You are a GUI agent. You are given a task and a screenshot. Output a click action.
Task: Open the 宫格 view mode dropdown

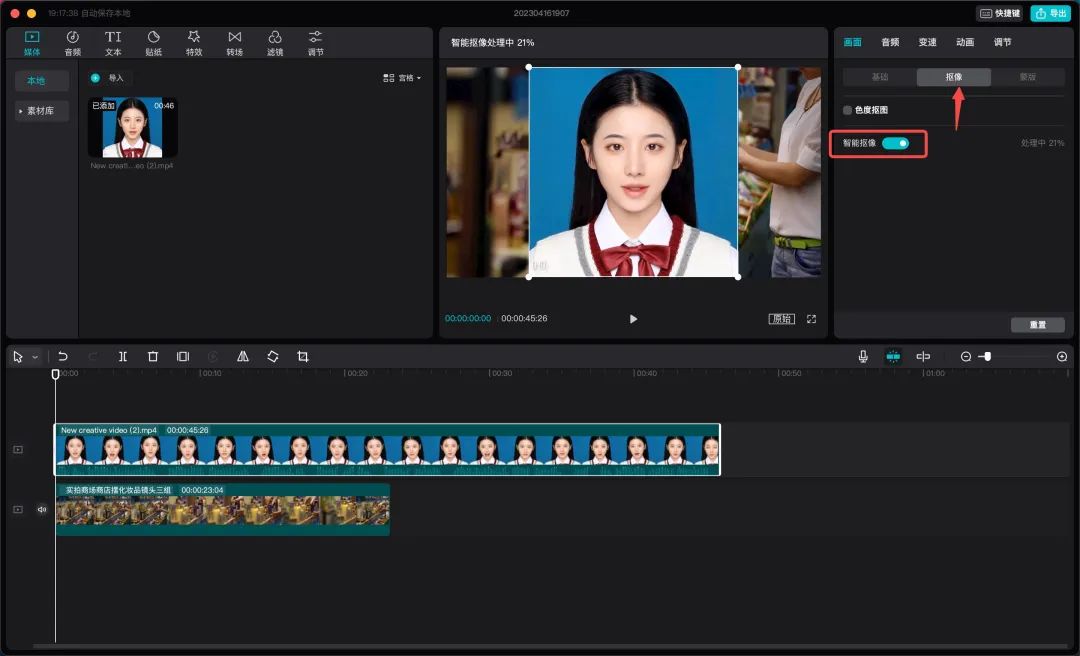[x=402, y=78]
